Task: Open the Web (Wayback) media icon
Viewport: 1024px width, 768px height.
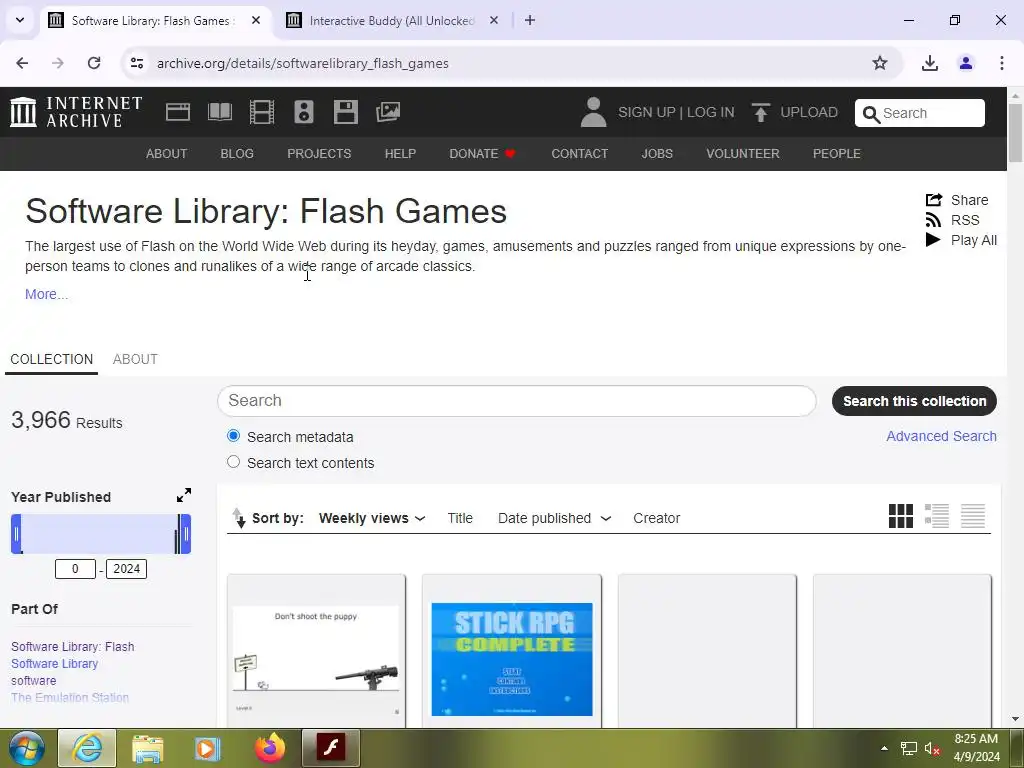Action: pos(178,112)
